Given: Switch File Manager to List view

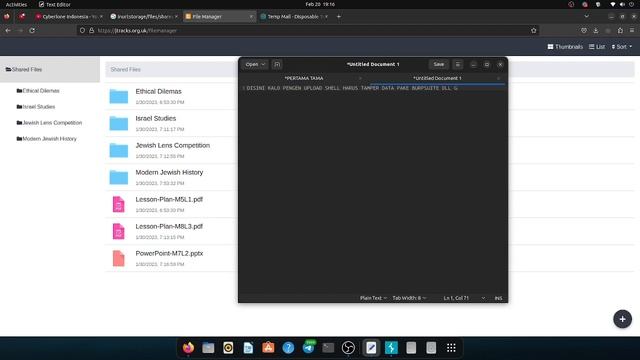Looking at the screenshot, I should point(597,47).
